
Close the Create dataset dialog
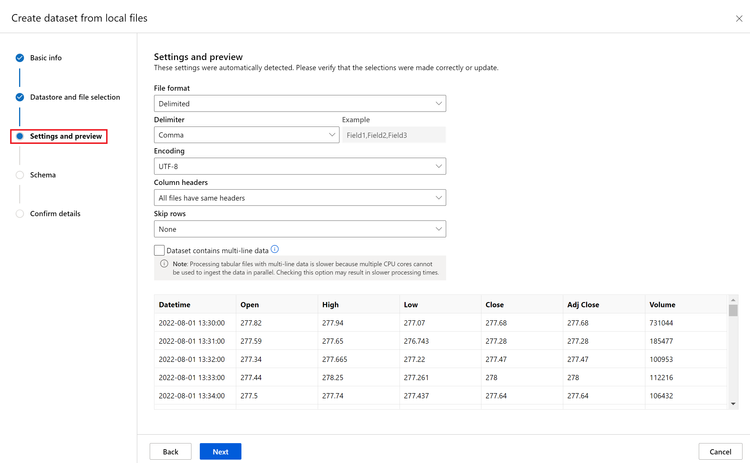(739, 19)
